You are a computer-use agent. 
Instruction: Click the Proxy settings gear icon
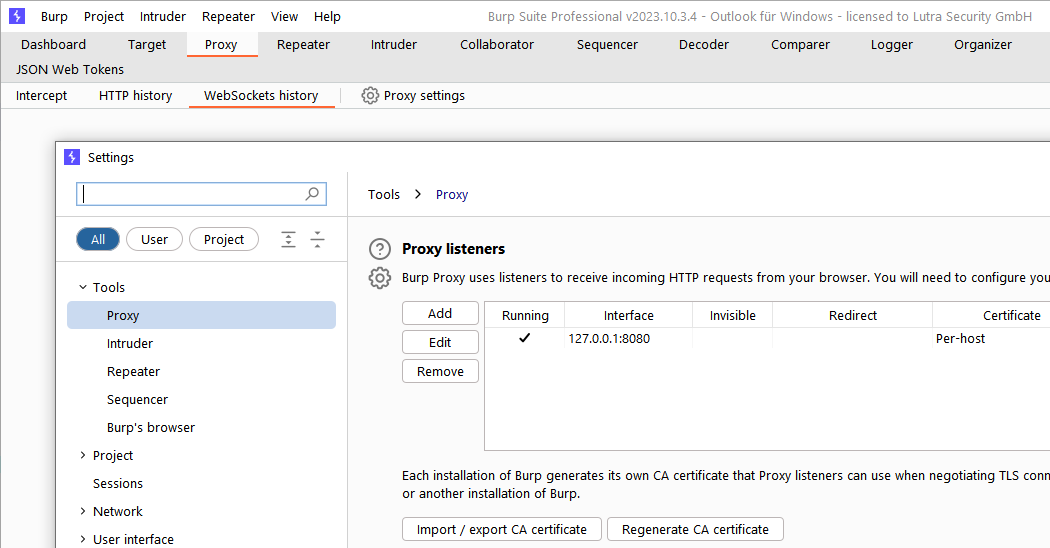coord(370,96)
